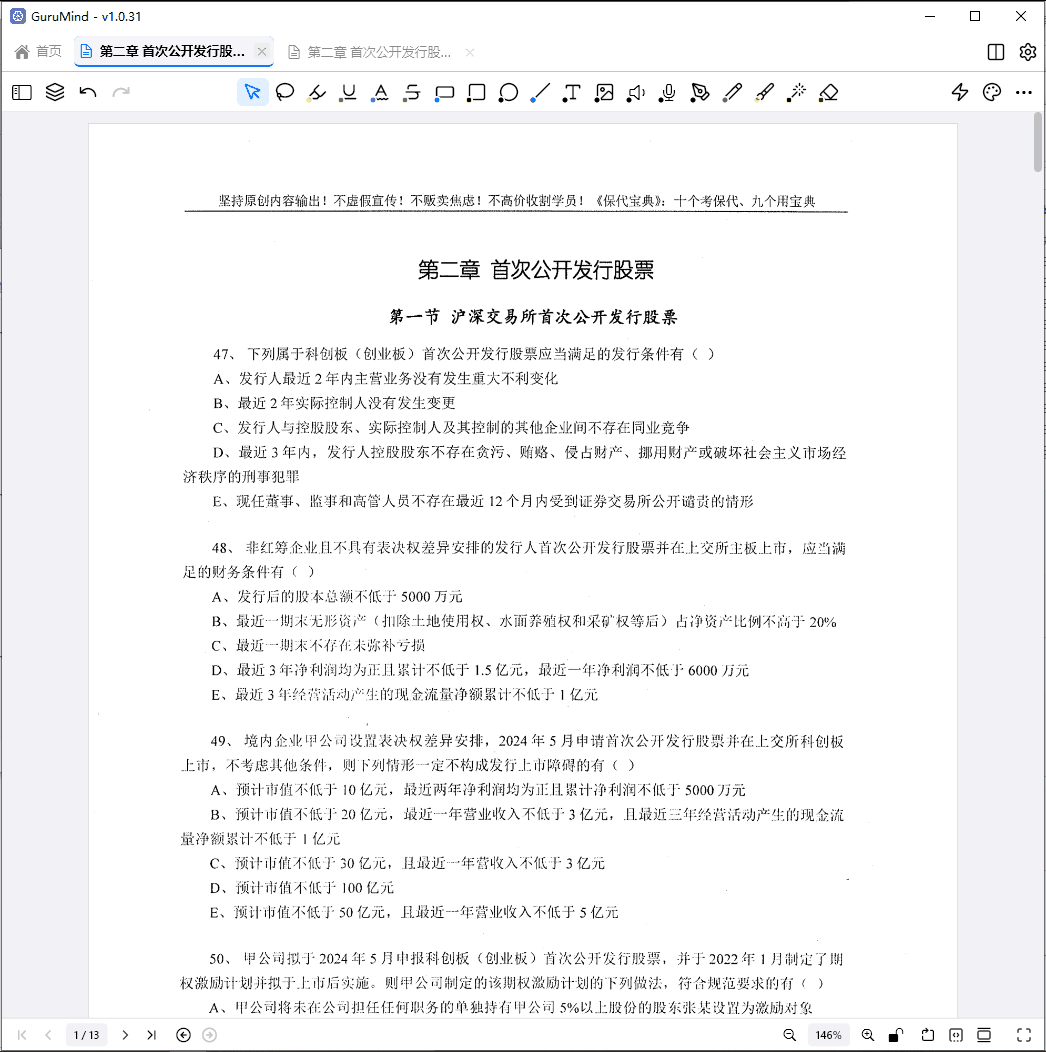The height and width of the screenshot is (1052, 1046).
Task: Open the lightning quick actions
Action: [x=960, y=92]
